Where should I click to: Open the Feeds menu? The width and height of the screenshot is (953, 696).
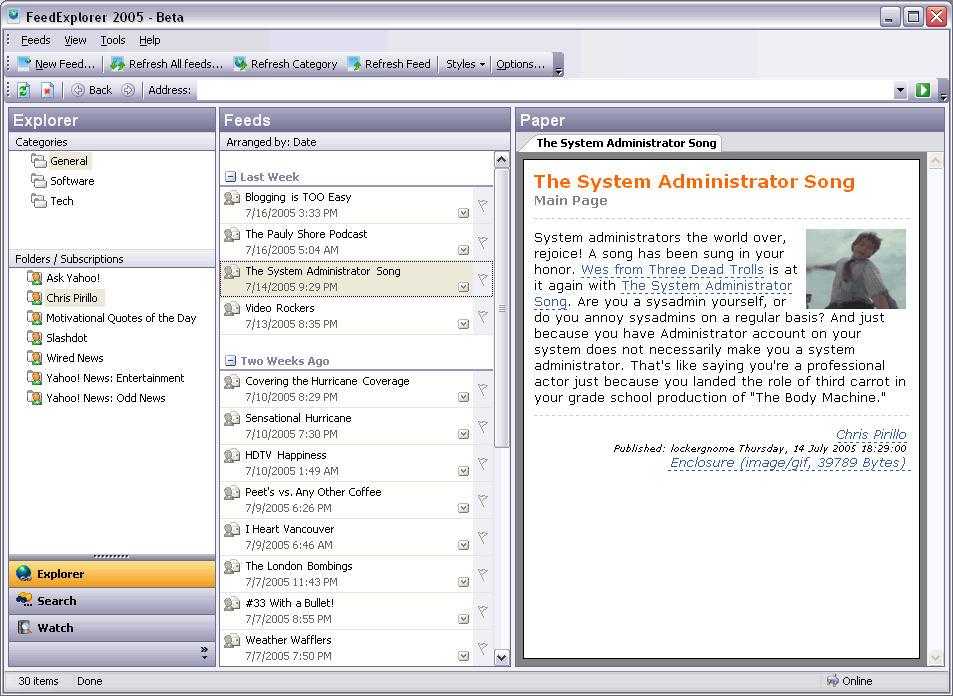coord(35,40)
